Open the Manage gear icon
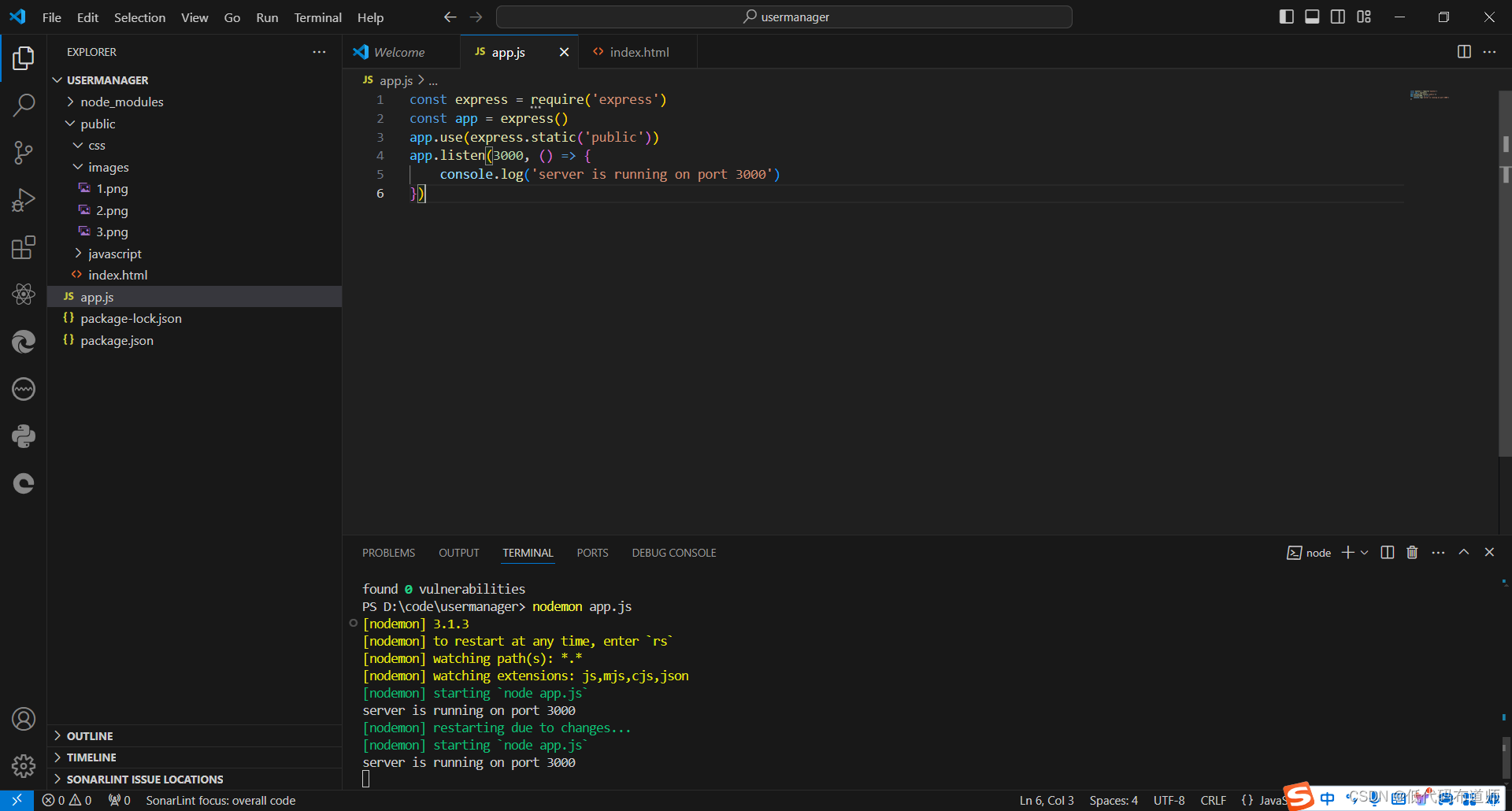The width and height of the screenshot is (1512, 811). 24,766
